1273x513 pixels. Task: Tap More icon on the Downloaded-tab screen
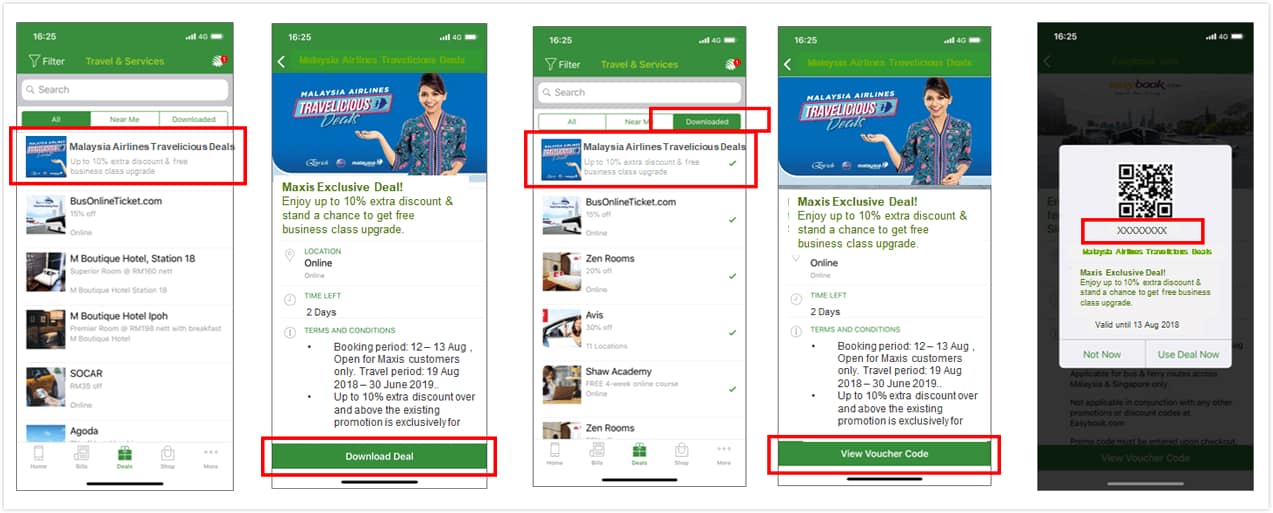pos(724,455)
